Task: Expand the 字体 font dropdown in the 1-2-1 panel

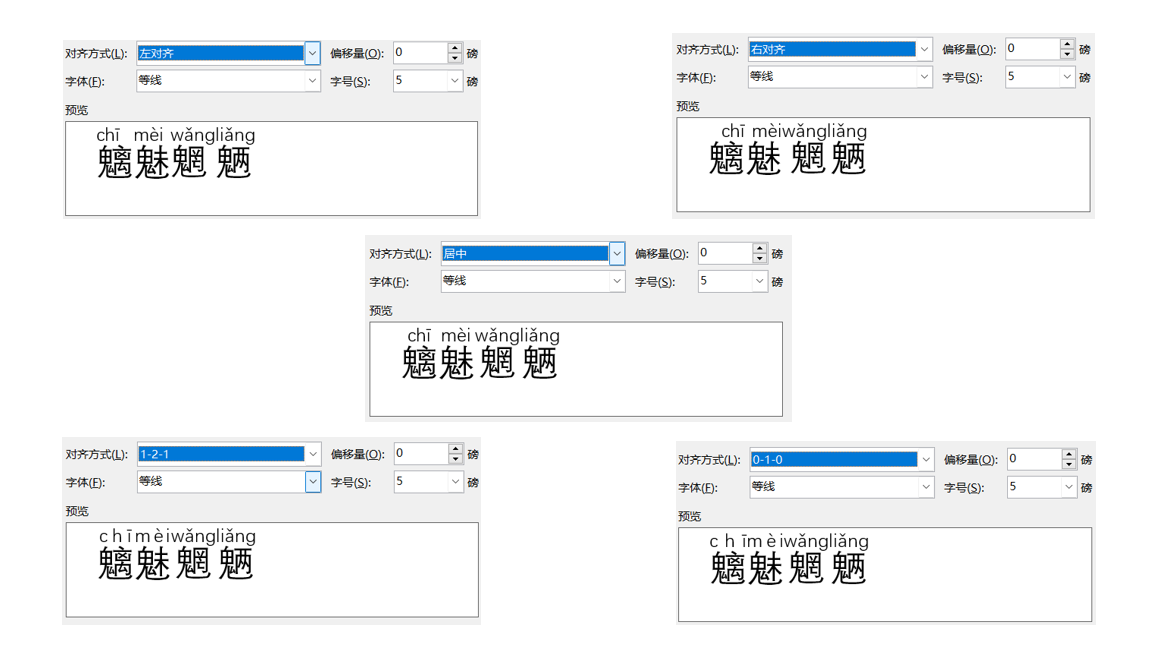Action: (313, 482)
